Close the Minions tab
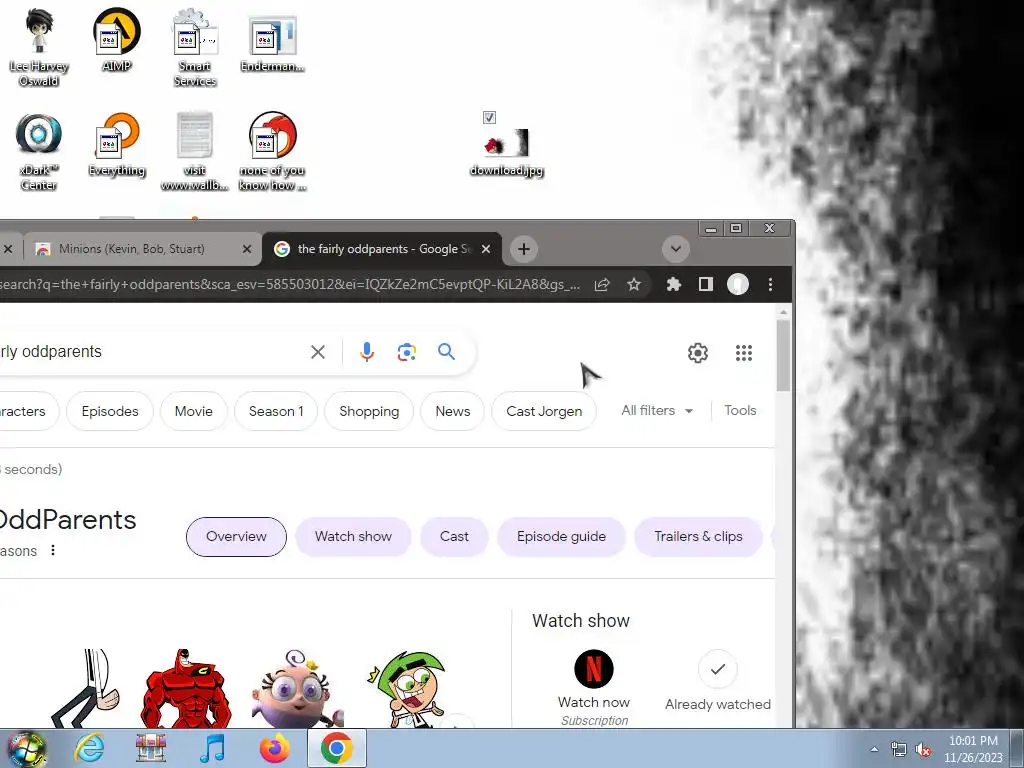The height and width of the screenshot is (768, 1024). coord(247,249)
